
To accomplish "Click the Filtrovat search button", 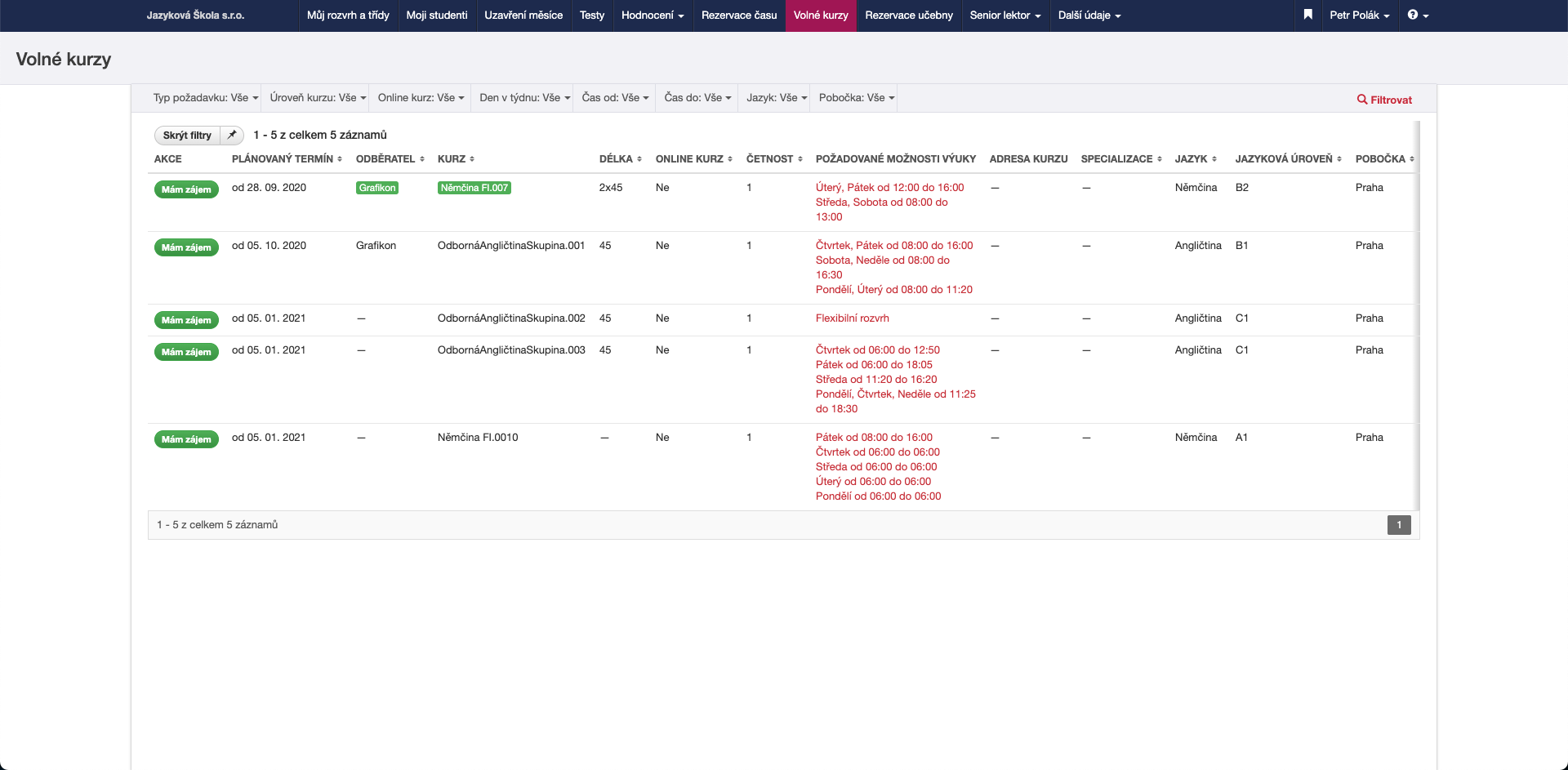I will pos(1384,100).
